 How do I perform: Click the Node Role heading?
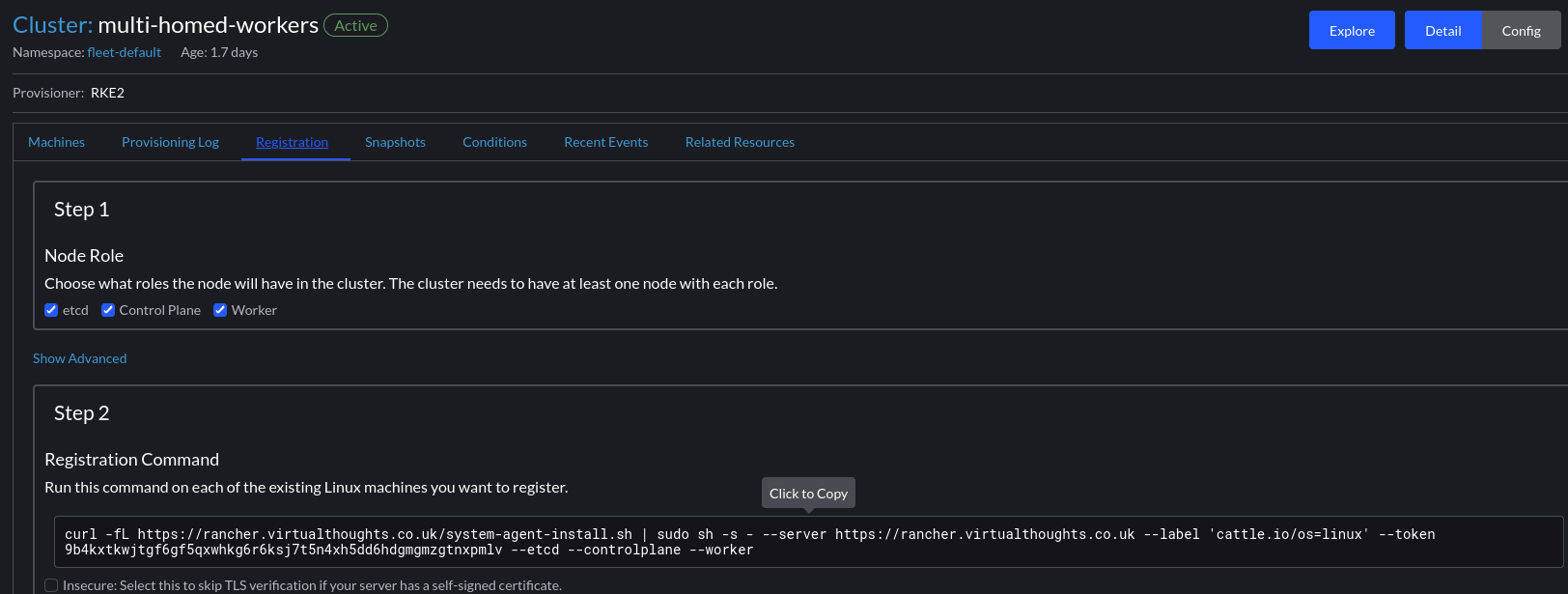84,256
